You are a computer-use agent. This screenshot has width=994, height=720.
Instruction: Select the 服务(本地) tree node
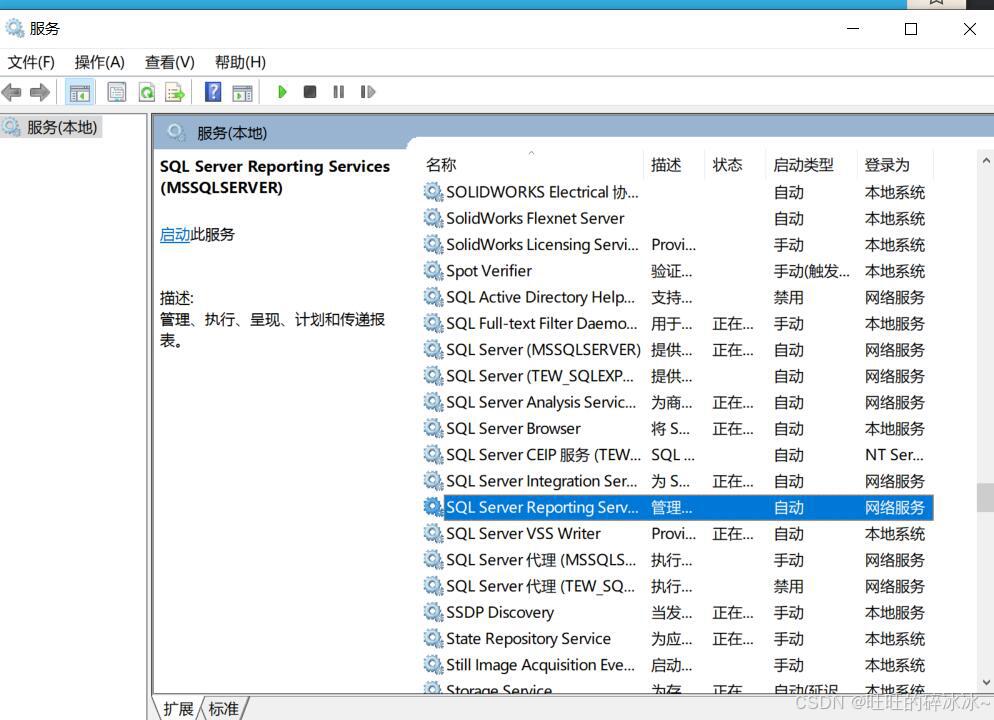click(x=61, y=127)
